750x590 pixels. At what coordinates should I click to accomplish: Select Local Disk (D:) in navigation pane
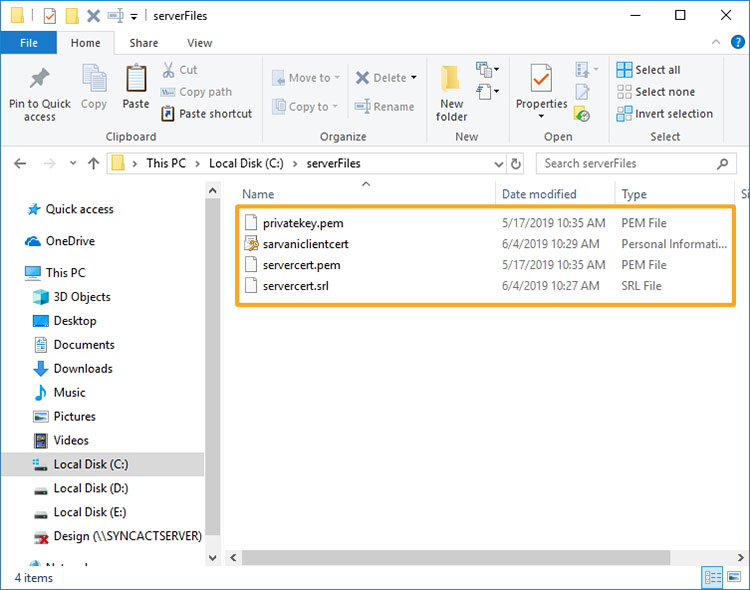[x=90, y=488]
